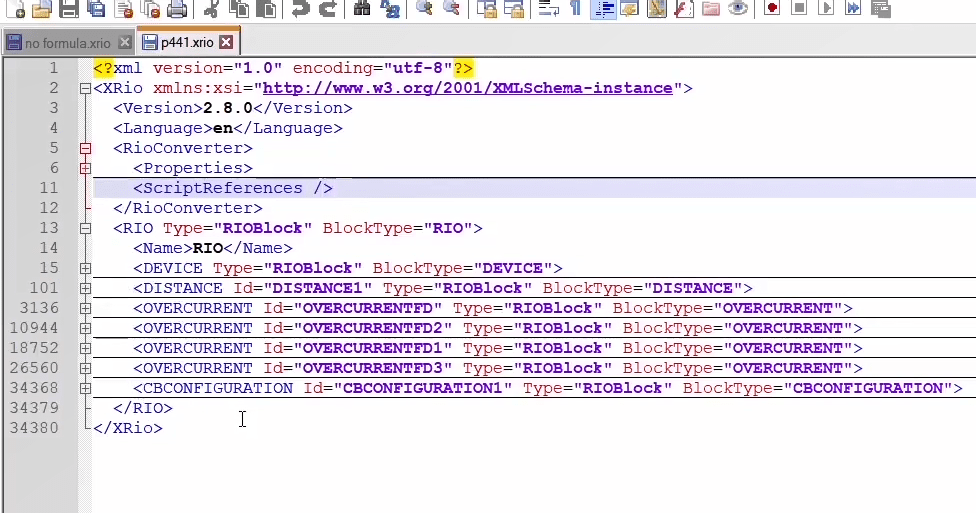Click the Run macro multiple times icon

853,9
